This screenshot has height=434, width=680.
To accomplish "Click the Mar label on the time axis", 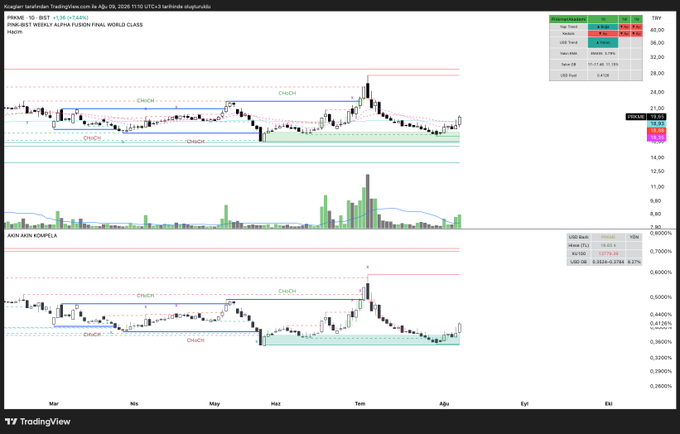I will pos(54,404).
